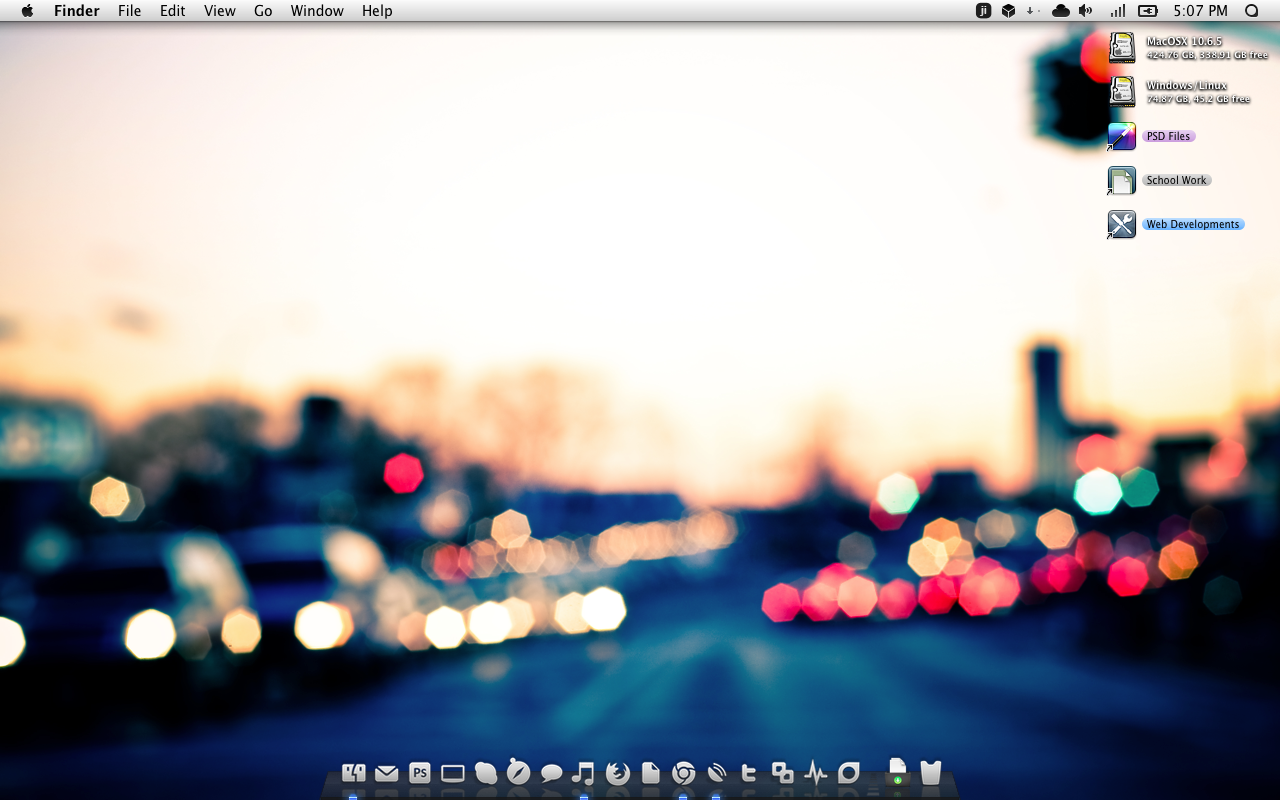
Task: Open the Window menu
Action: coord(317,11)
